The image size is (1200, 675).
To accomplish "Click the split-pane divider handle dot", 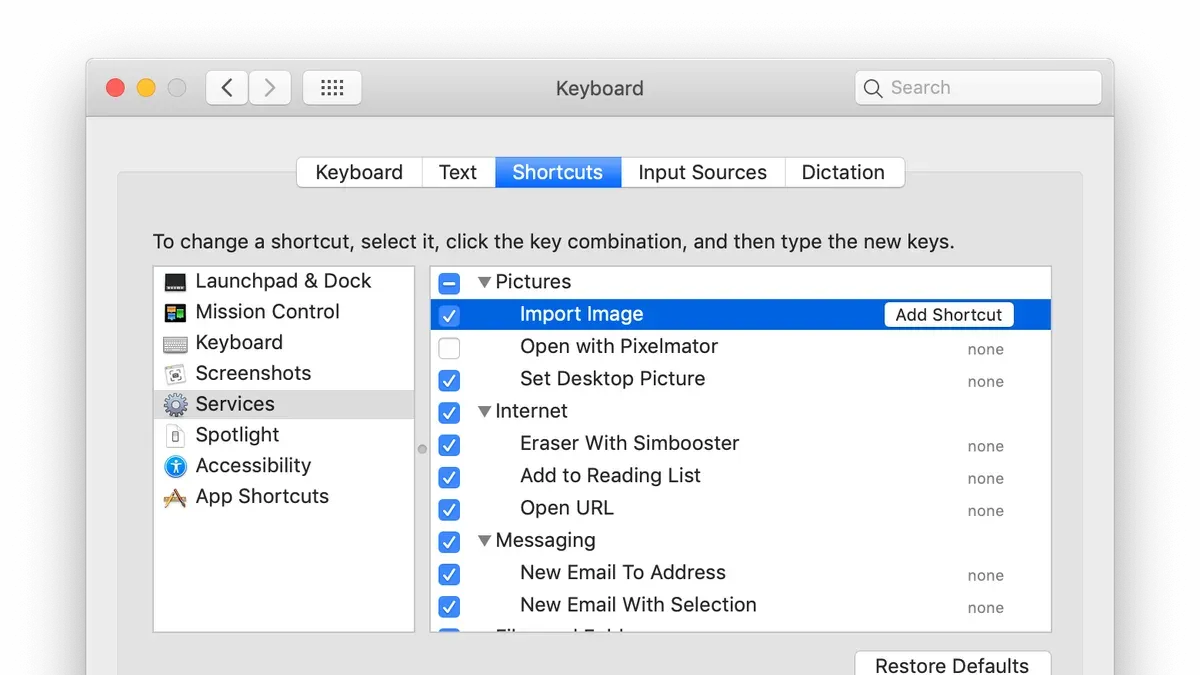I will 422,449.
